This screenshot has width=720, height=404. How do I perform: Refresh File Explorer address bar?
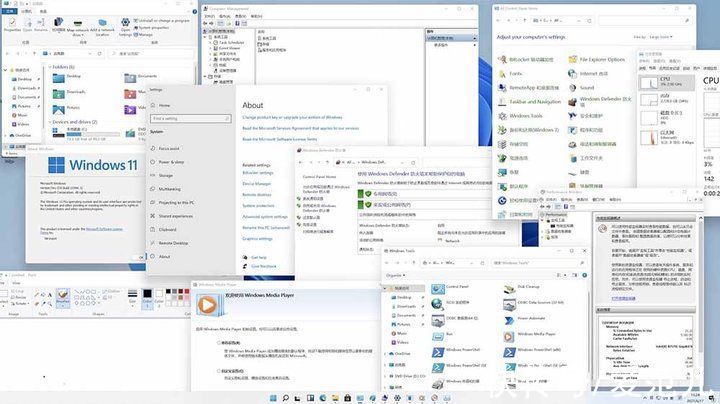[99, 54]
